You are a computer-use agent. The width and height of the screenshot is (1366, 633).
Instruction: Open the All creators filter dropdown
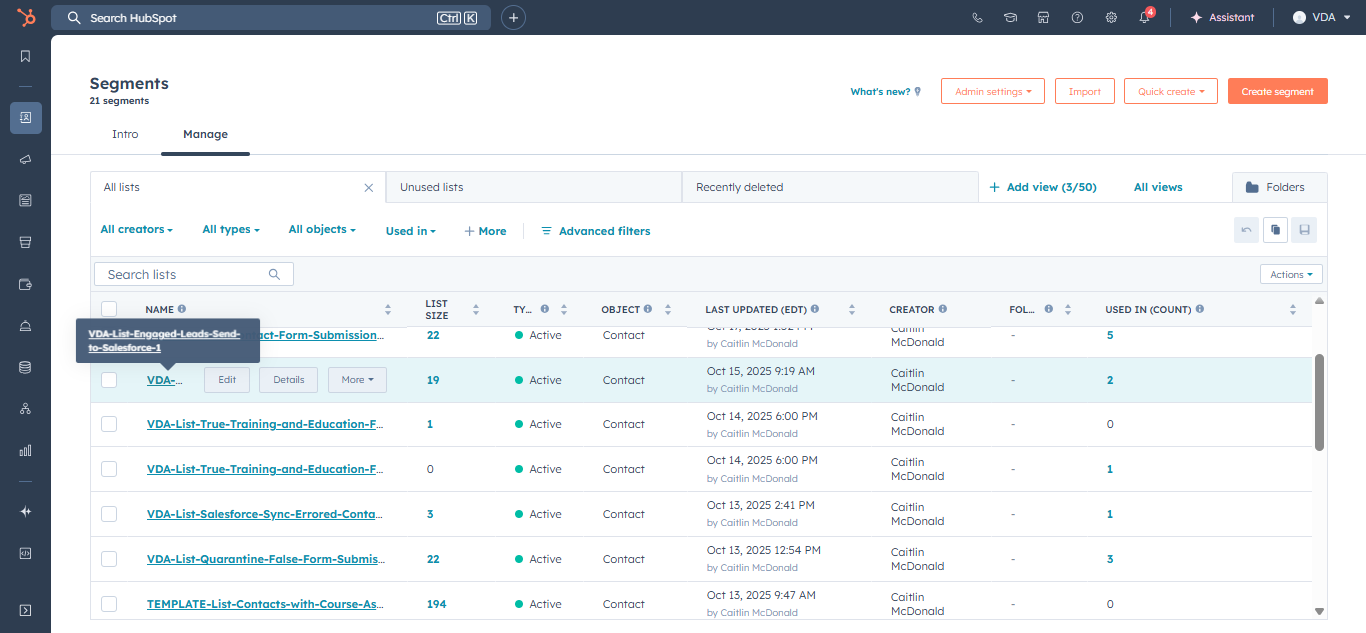coord(136,230)
